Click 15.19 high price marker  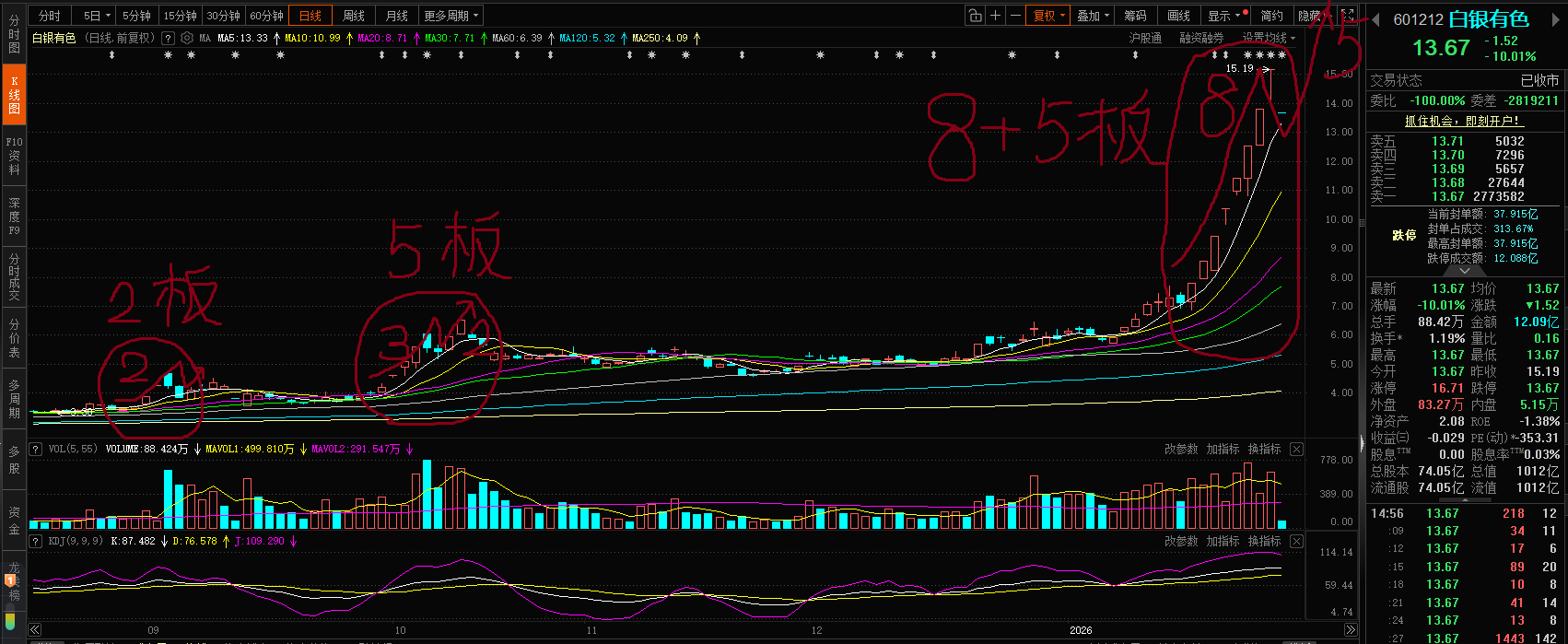coord(1240,68)
